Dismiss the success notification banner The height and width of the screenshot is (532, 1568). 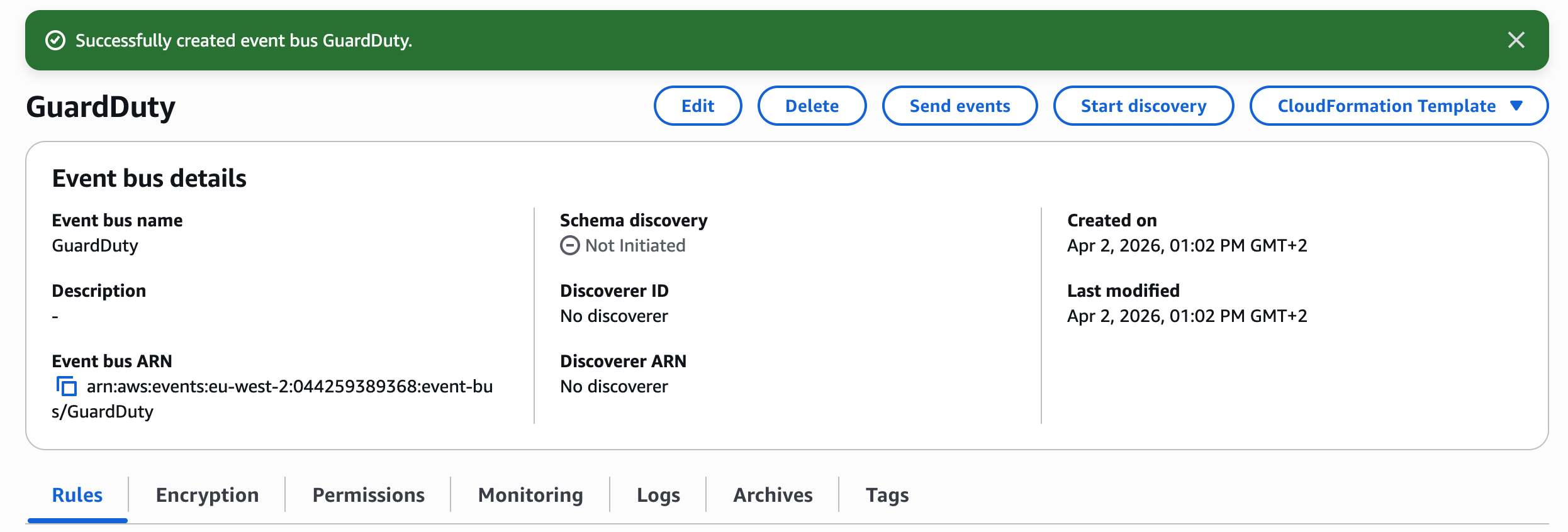tap(1516, 40)
